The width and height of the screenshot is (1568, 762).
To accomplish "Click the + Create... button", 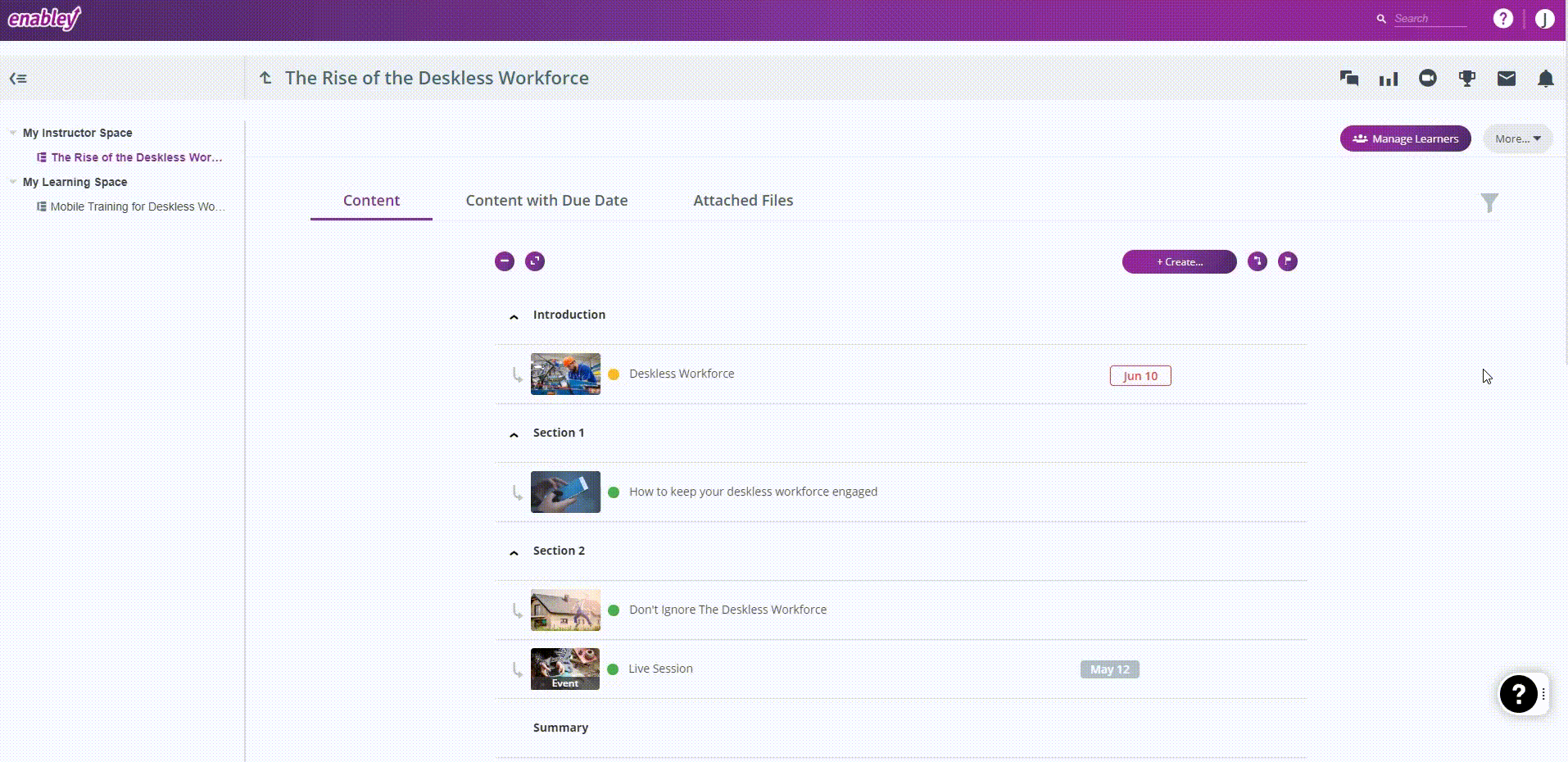I will click(1179, 262).
